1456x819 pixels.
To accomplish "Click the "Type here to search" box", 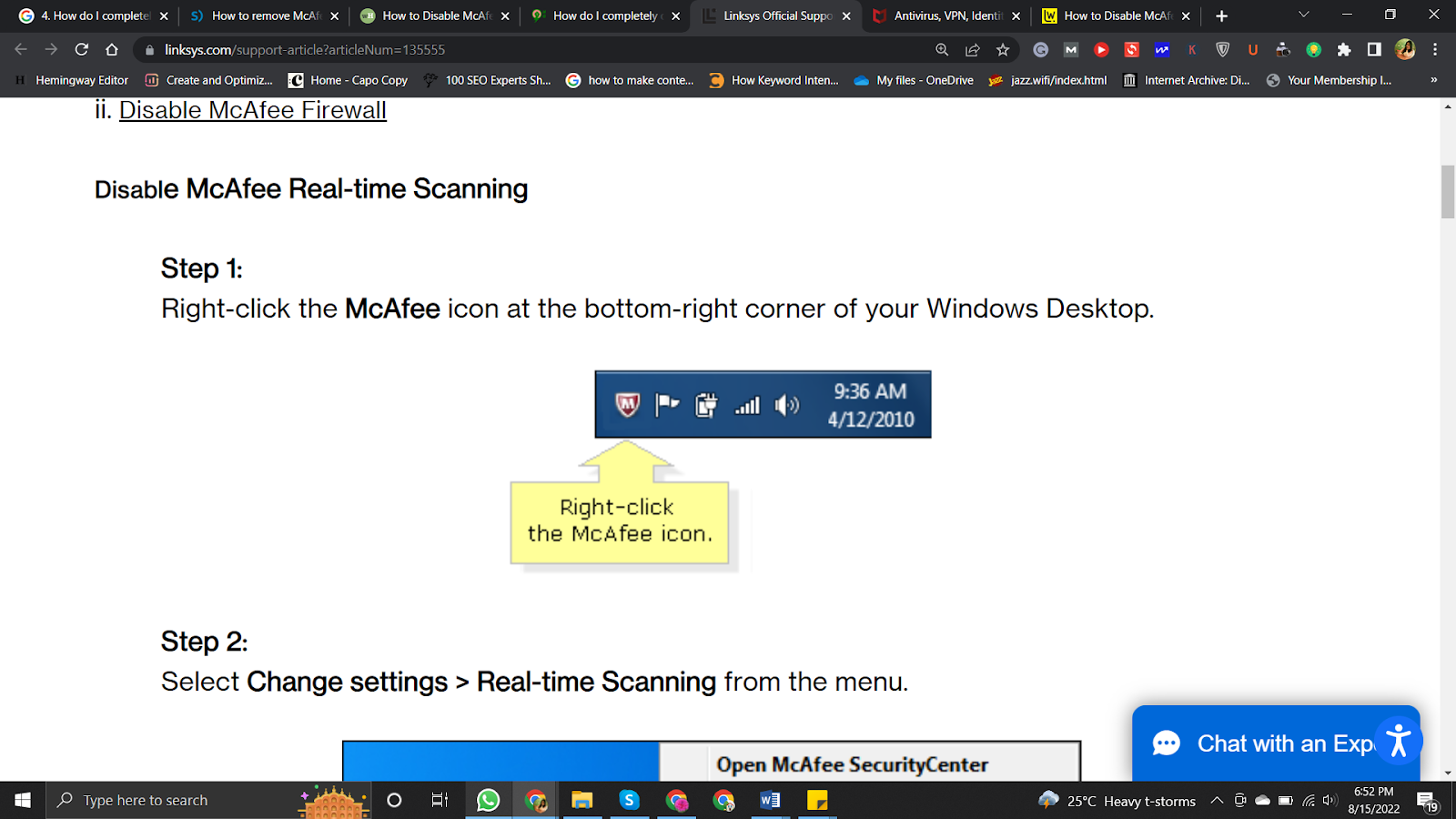I will click(207, 800).
